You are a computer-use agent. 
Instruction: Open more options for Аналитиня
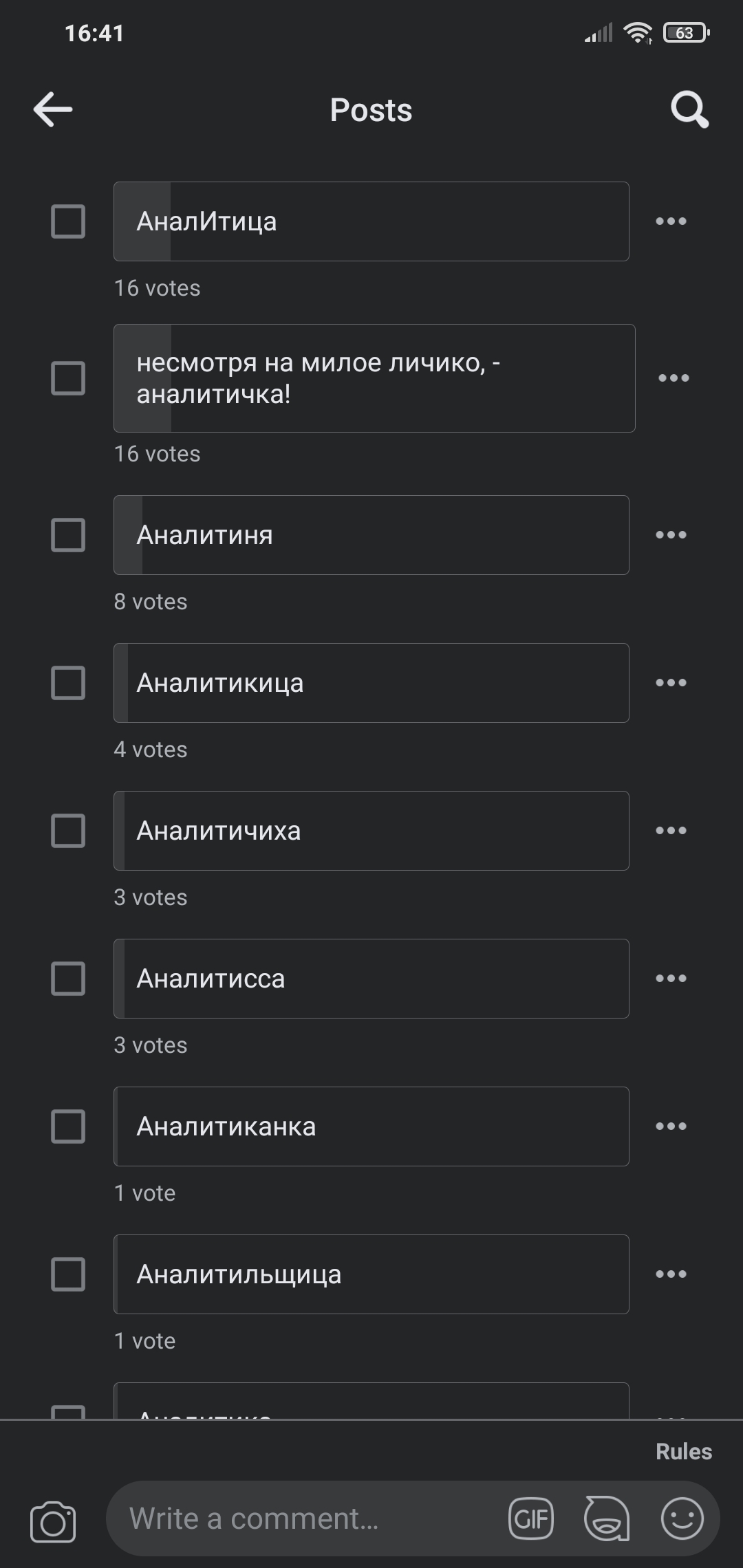coord(671,535)
